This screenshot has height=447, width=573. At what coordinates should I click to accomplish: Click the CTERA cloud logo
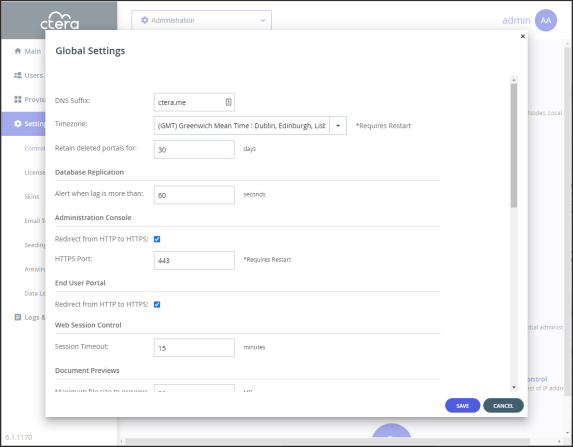pos(59,20)
